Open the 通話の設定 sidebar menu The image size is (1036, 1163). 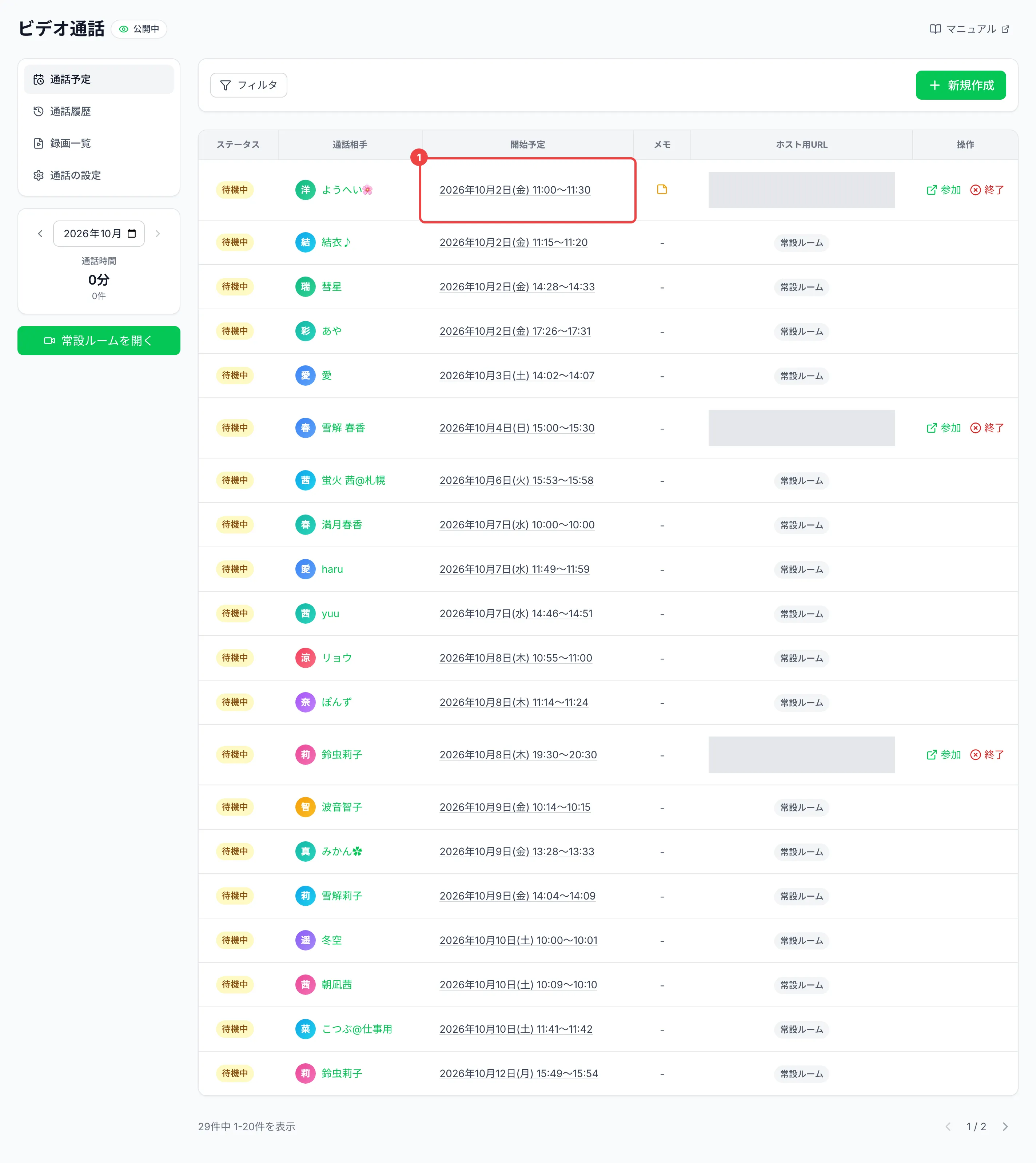tap(99, 175)
